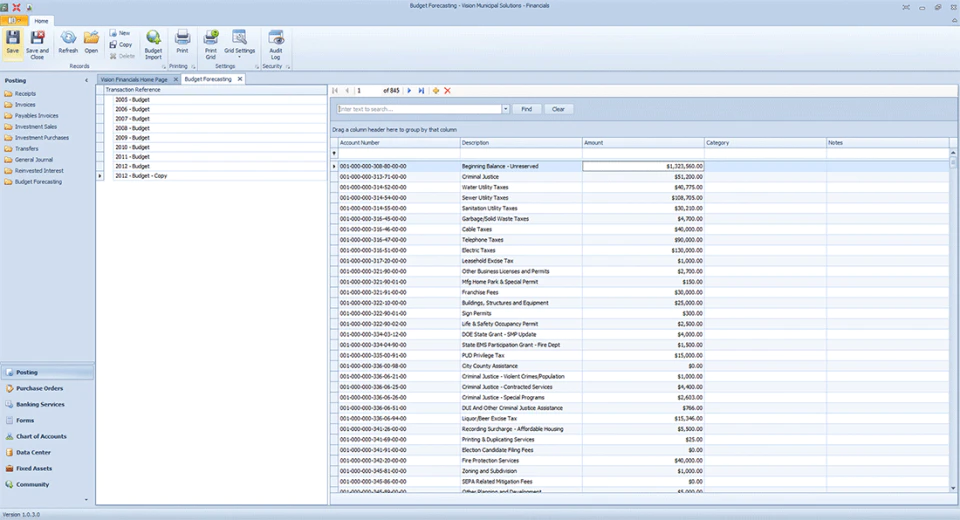
Task: Open the Budget Import tool
Action: pyautogui.click(x=153, y=39)
